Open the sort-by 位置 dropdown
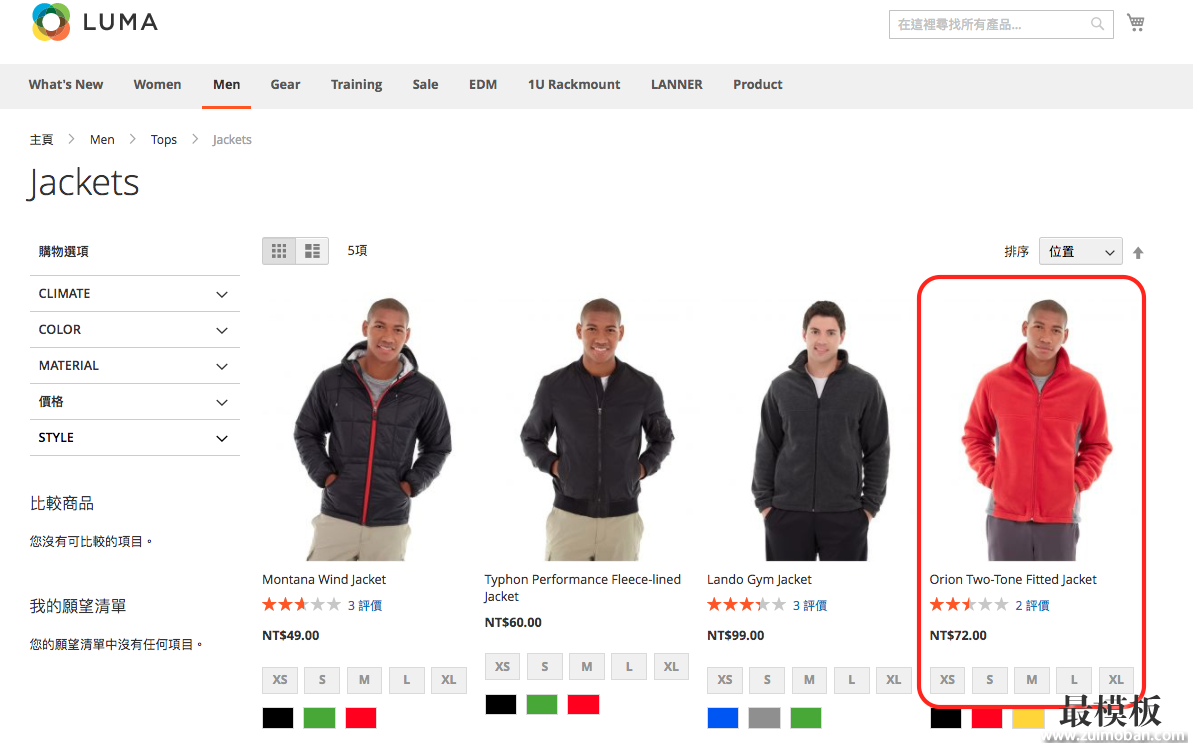 (x=1080, y=251)
